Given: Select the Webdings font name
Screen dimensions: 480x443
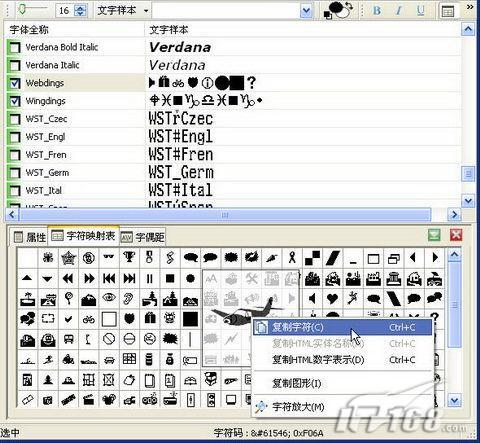Looking at the screenshot, I should (x=45, y=83).
